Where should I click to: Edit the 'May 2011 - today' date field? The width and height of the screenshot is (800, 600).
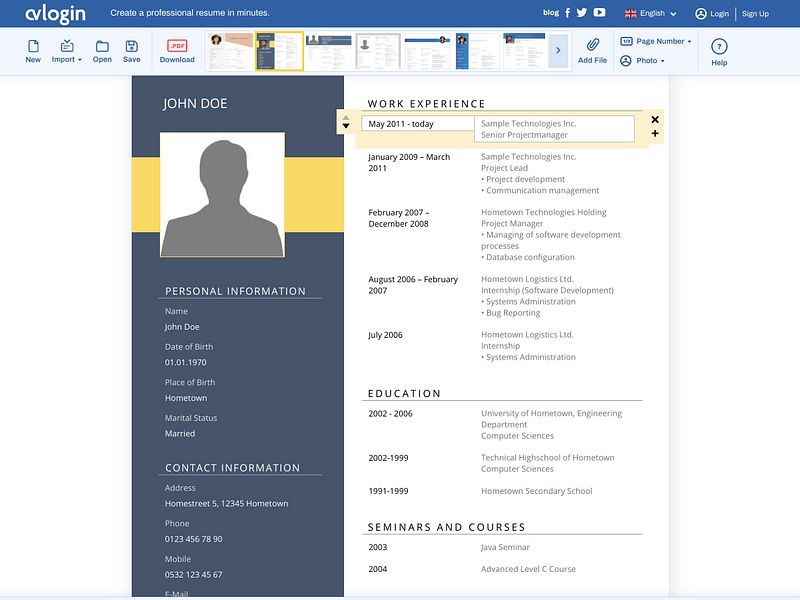click(418, 124)
